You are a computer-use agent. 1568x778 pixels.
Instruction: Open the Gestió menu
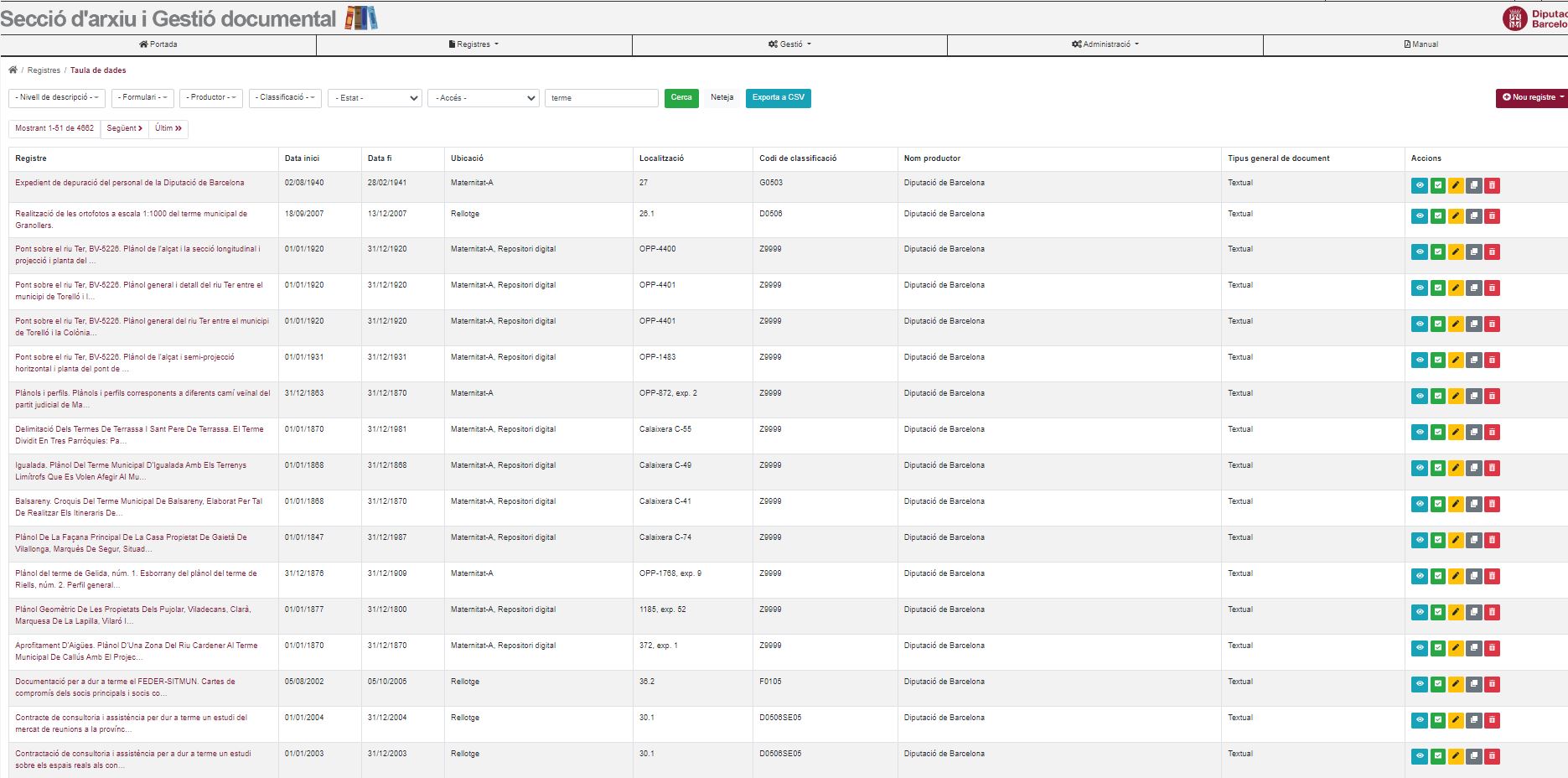pos(789,44)
